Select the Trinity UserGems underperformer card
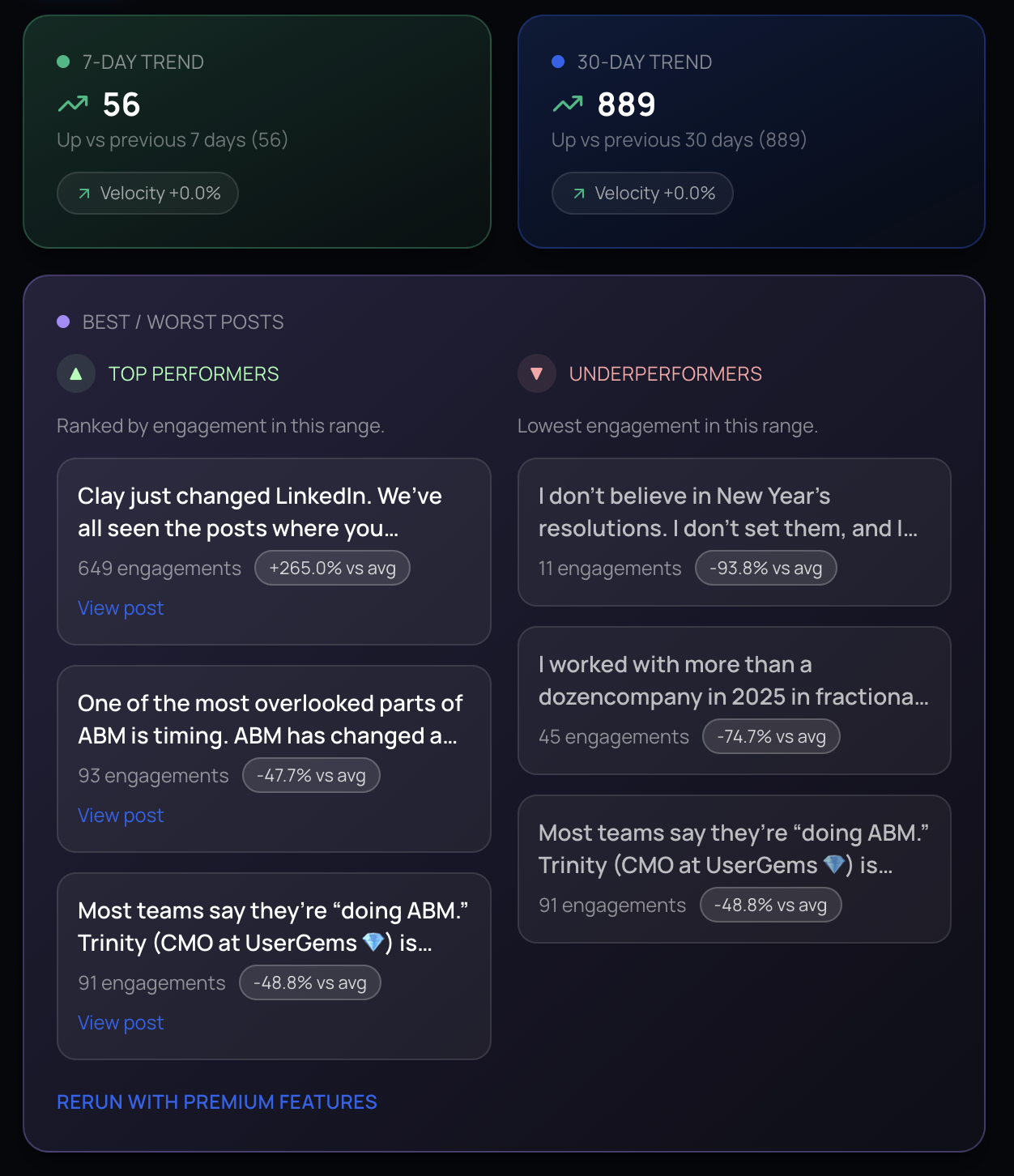 734,869
